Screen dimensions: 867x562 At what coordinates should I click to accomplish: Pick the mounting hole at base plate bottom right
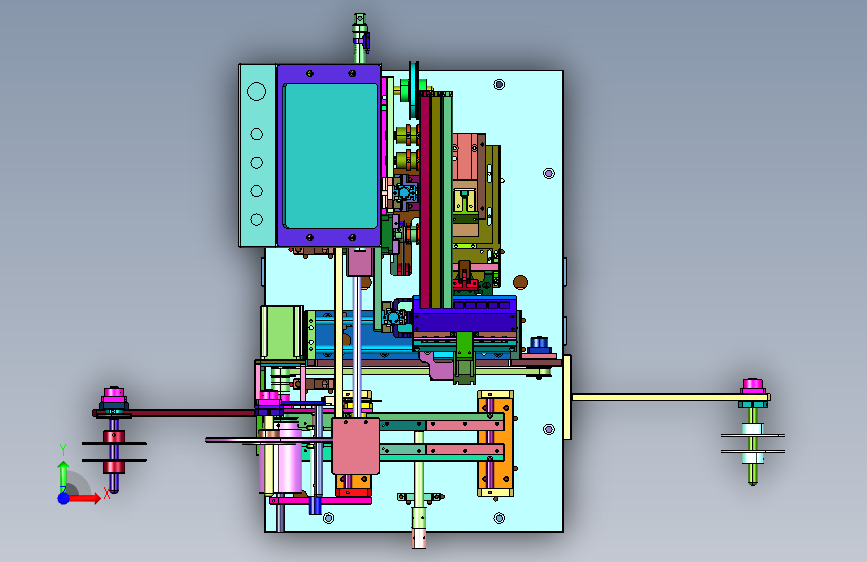pos(499,518)
